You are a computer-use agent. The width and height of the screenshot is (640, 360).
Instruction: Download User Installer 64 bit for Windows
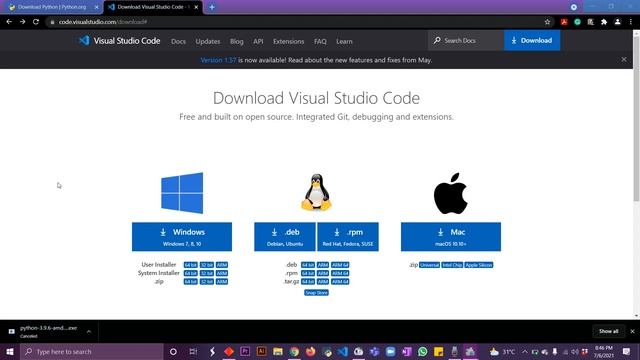tap(191, 265)
